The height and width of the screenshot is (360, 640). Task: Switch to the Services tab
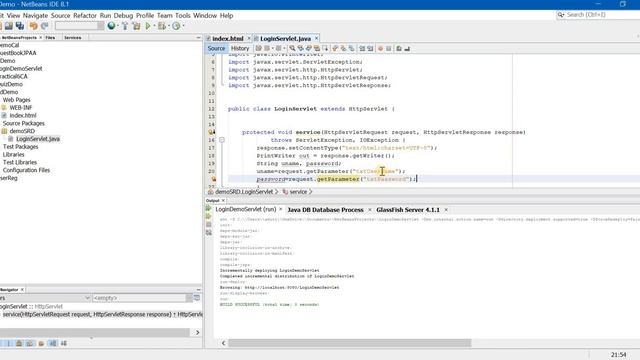tap(73, 38)
